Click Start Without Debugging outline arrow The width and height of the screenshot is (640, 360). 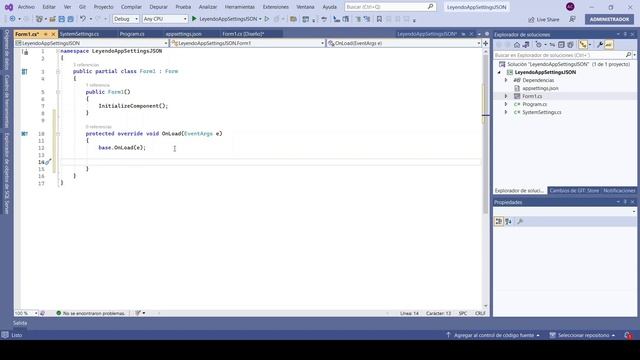click(267, 19)
